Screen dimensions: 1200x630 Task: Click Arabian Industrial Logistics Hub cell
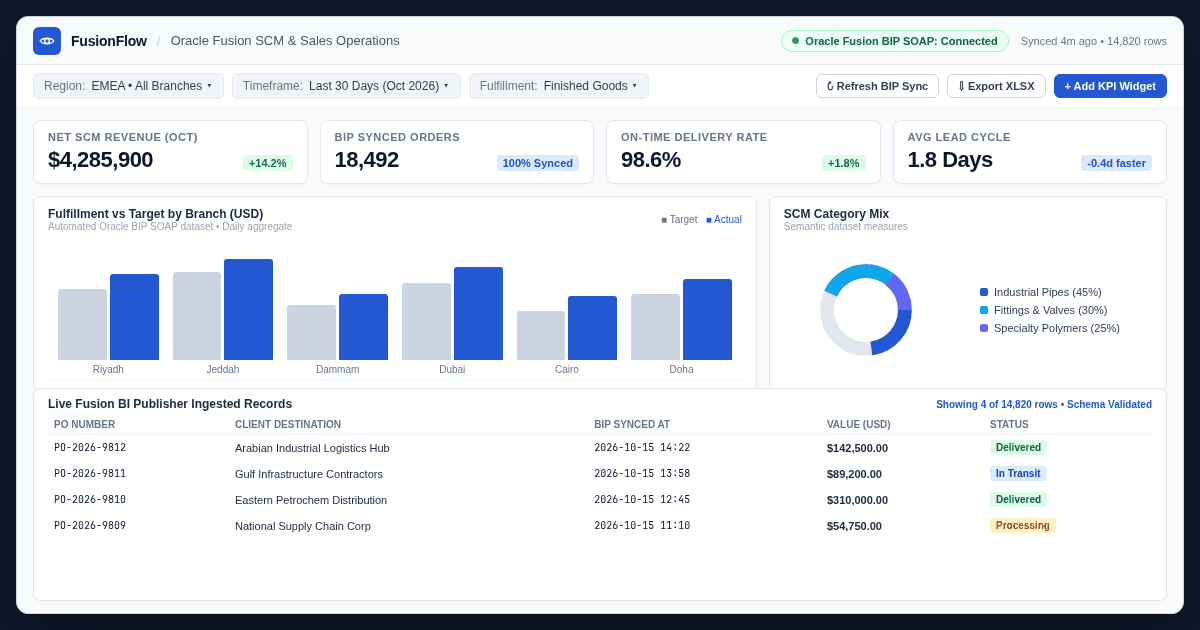pyautogui.click(x=312, y=448)
